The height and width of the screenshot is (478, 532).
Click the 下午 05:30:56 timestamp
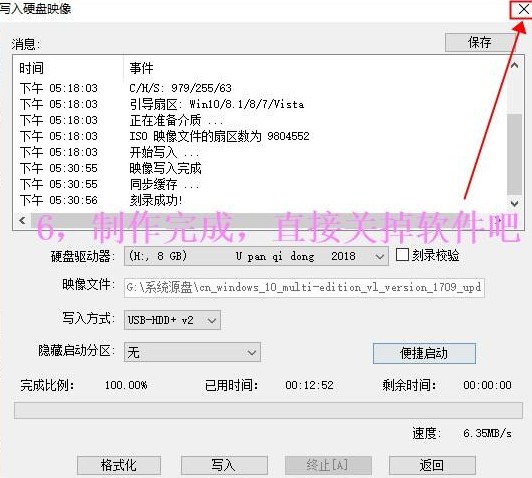click(59, 200)
